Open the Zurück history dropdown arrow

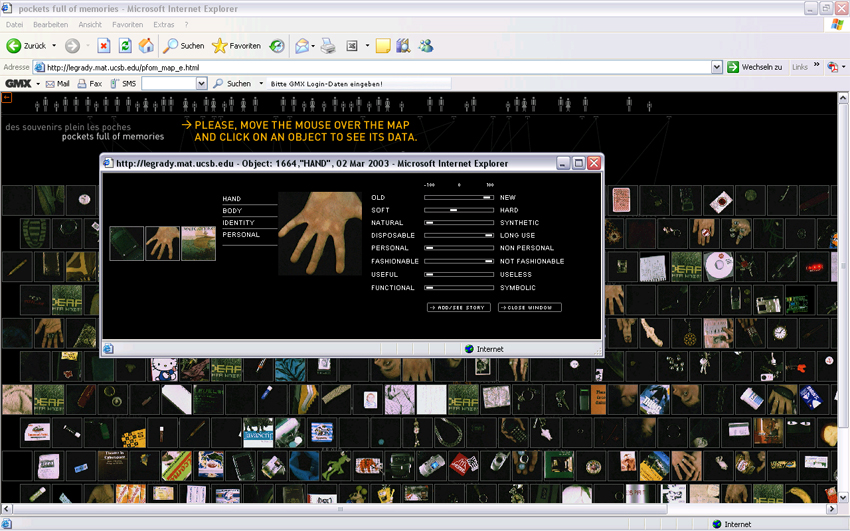coord(54,46)
